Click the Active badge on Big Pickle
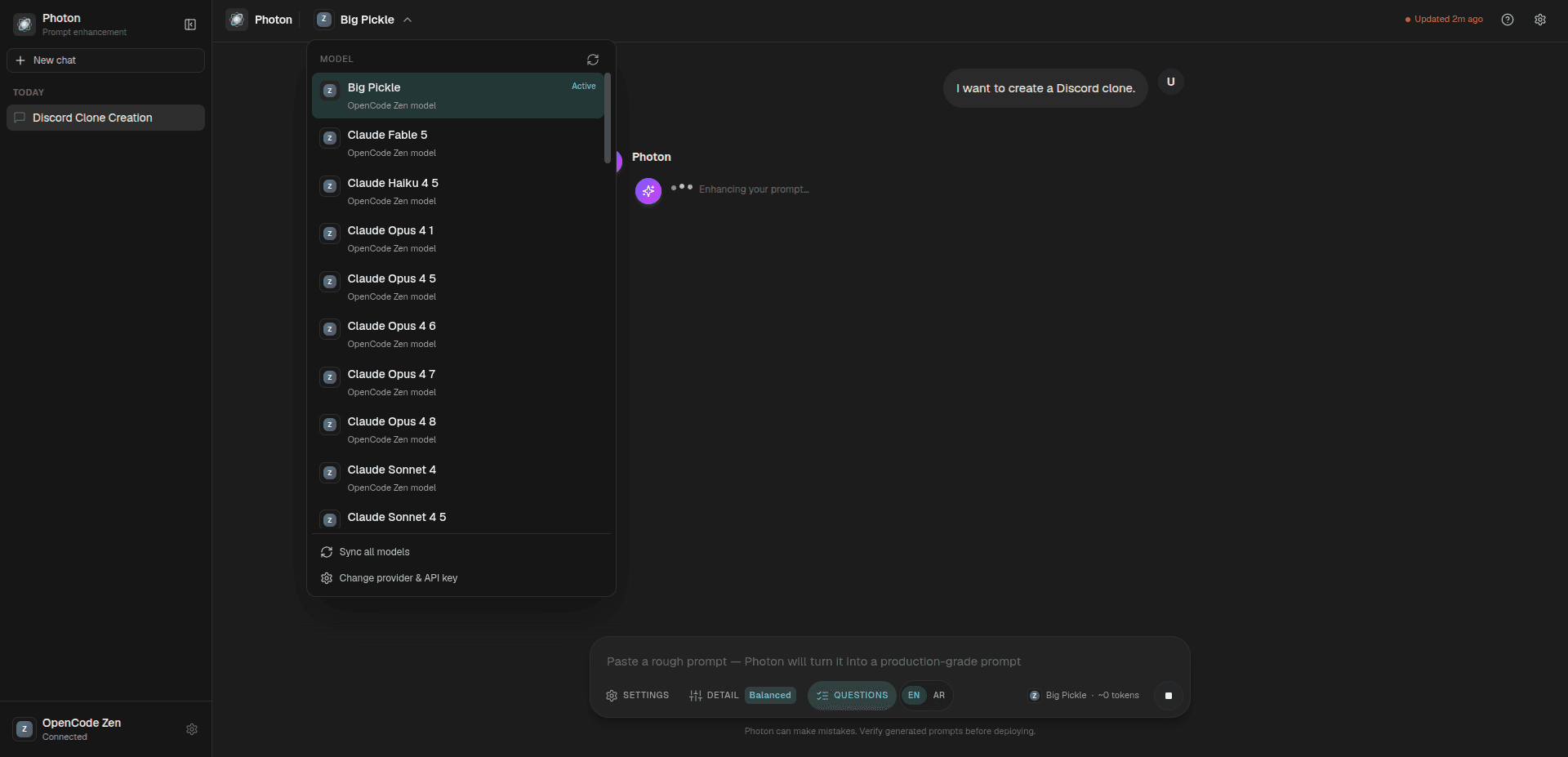This screenshot has height=757, width=1568. coord(584,86)
